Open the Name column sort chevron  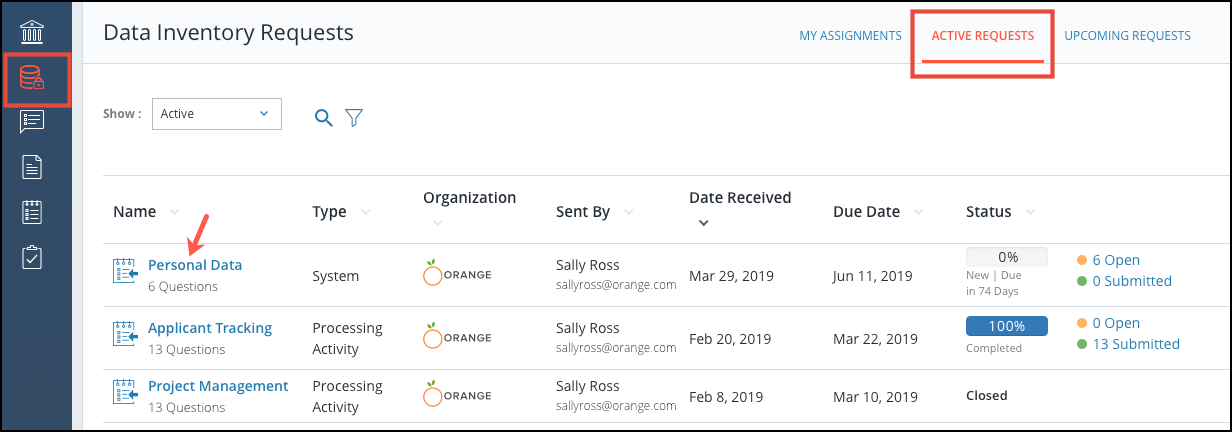pyautogui.click(x=175, y=212)
